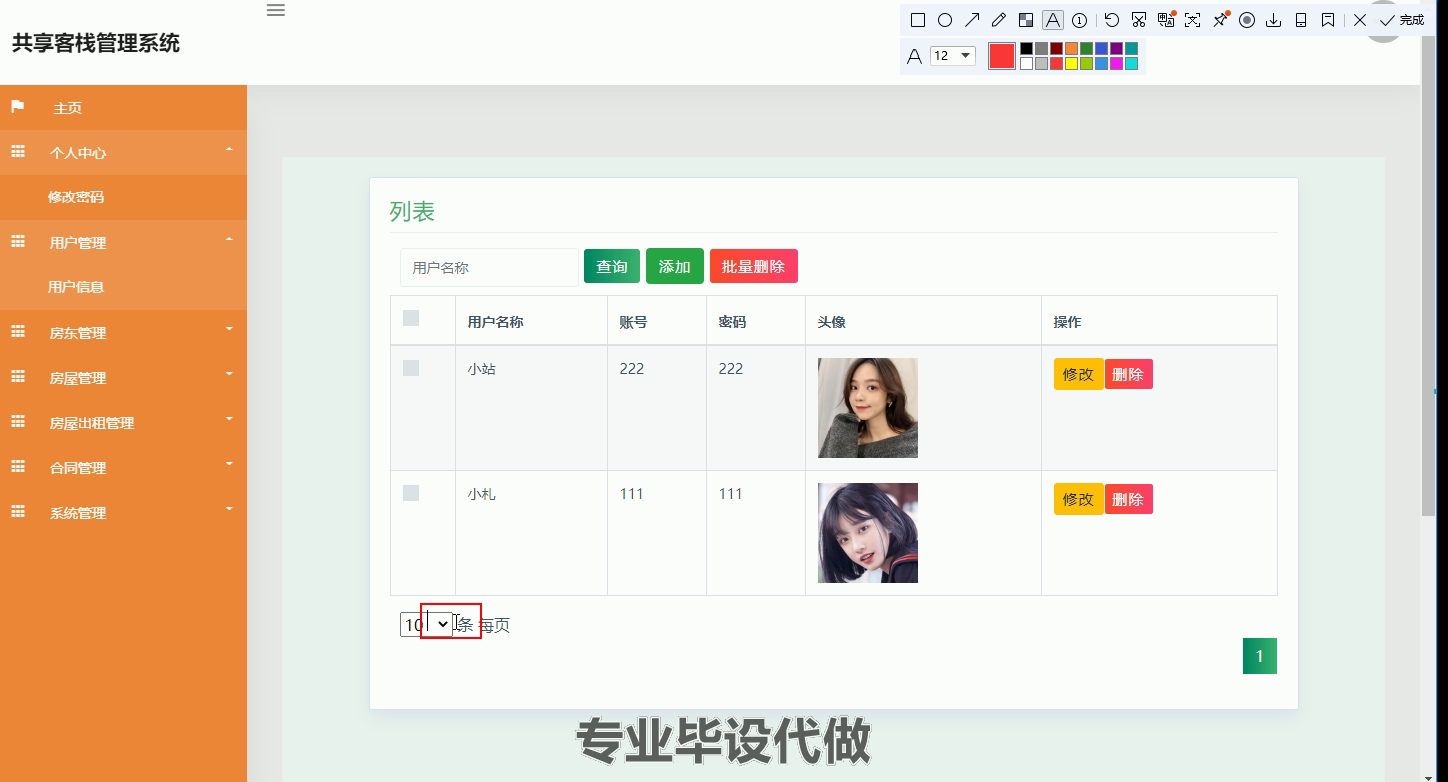Screen dimensions: 1448x782
Task: Open the avatar photo of 小札
Action: pyautogui.click(x=868, y=533)
